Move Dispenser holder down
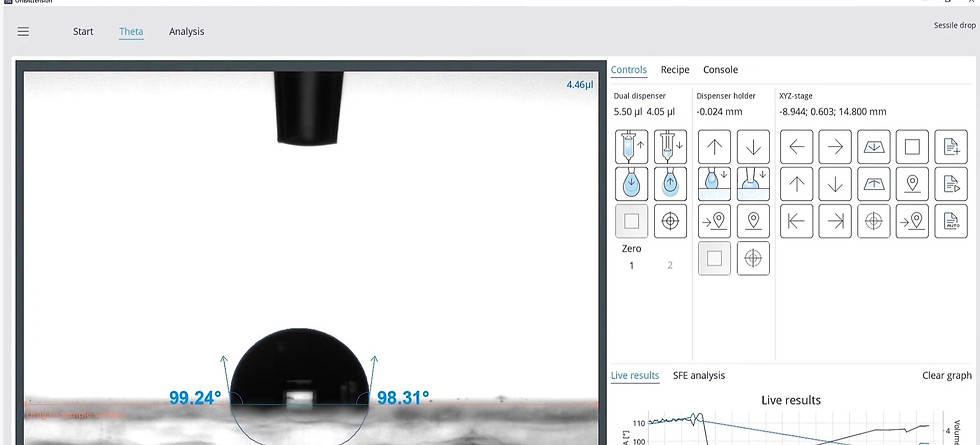 point(753,146)
